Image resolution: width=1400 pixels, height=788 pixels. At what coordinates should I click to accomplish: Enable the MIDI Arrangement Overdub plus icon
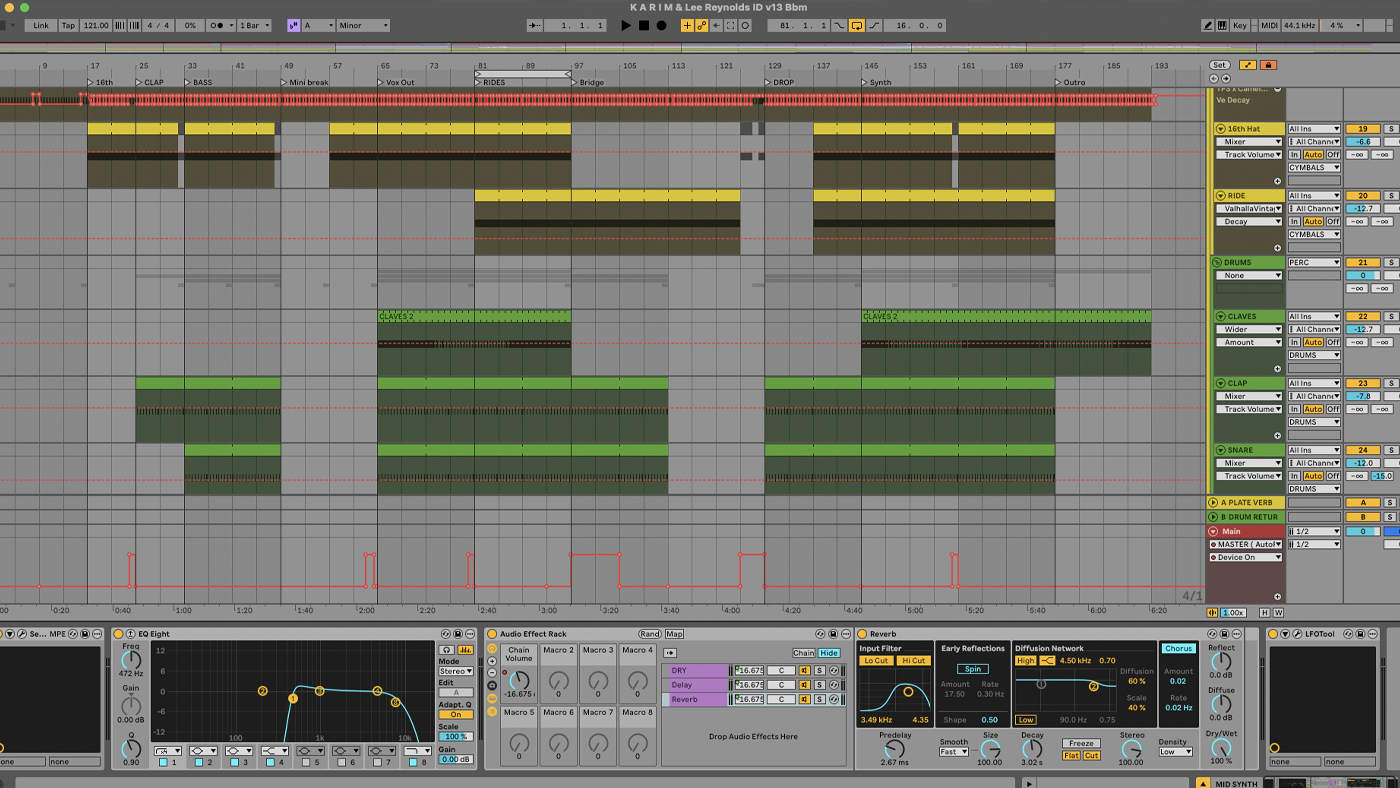[687, 25]
